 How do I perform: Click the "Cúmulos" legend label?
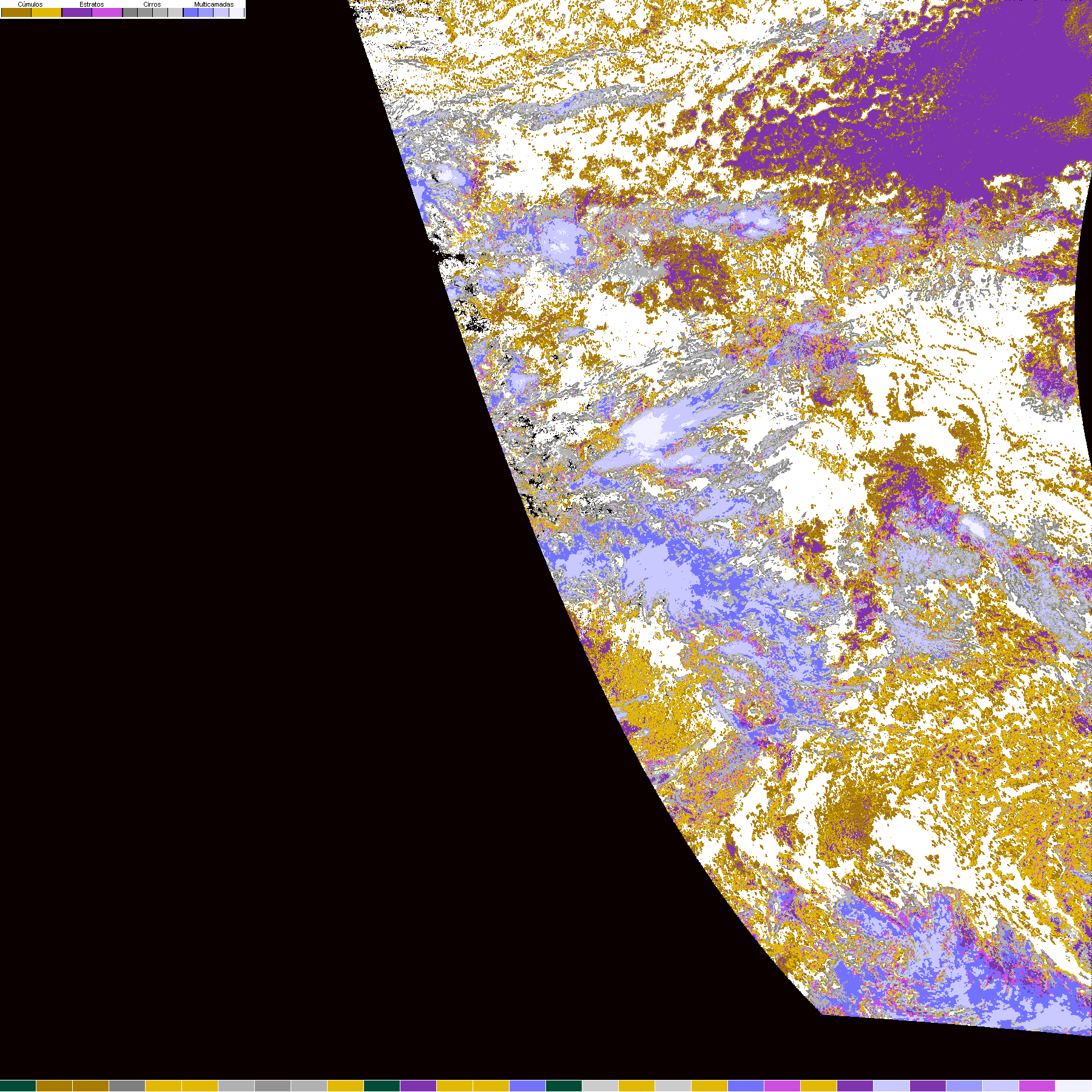pyautogui.click(x=30, y=4)
